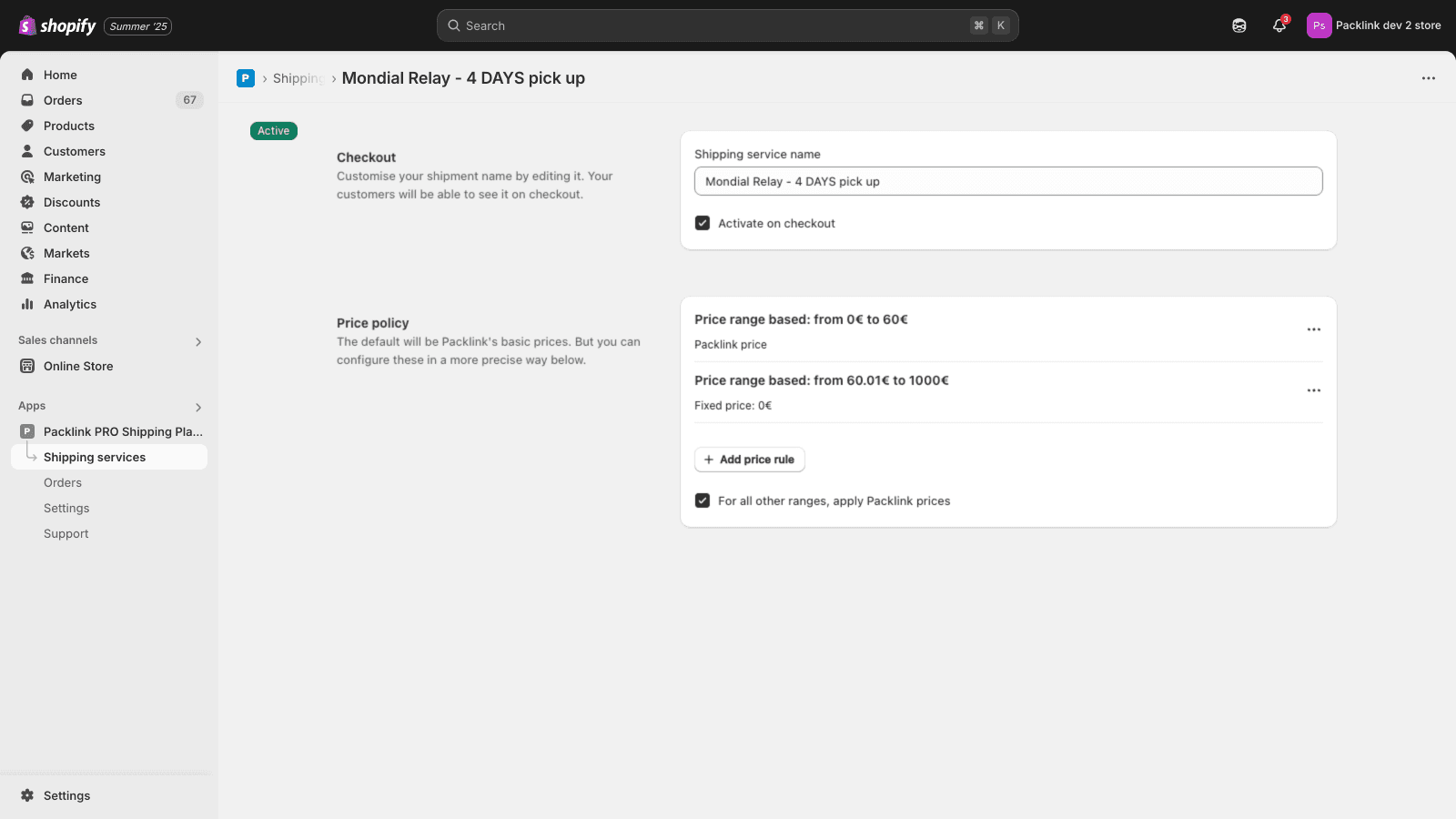View notifications by clicking the bell icon

coord(1278,25)
